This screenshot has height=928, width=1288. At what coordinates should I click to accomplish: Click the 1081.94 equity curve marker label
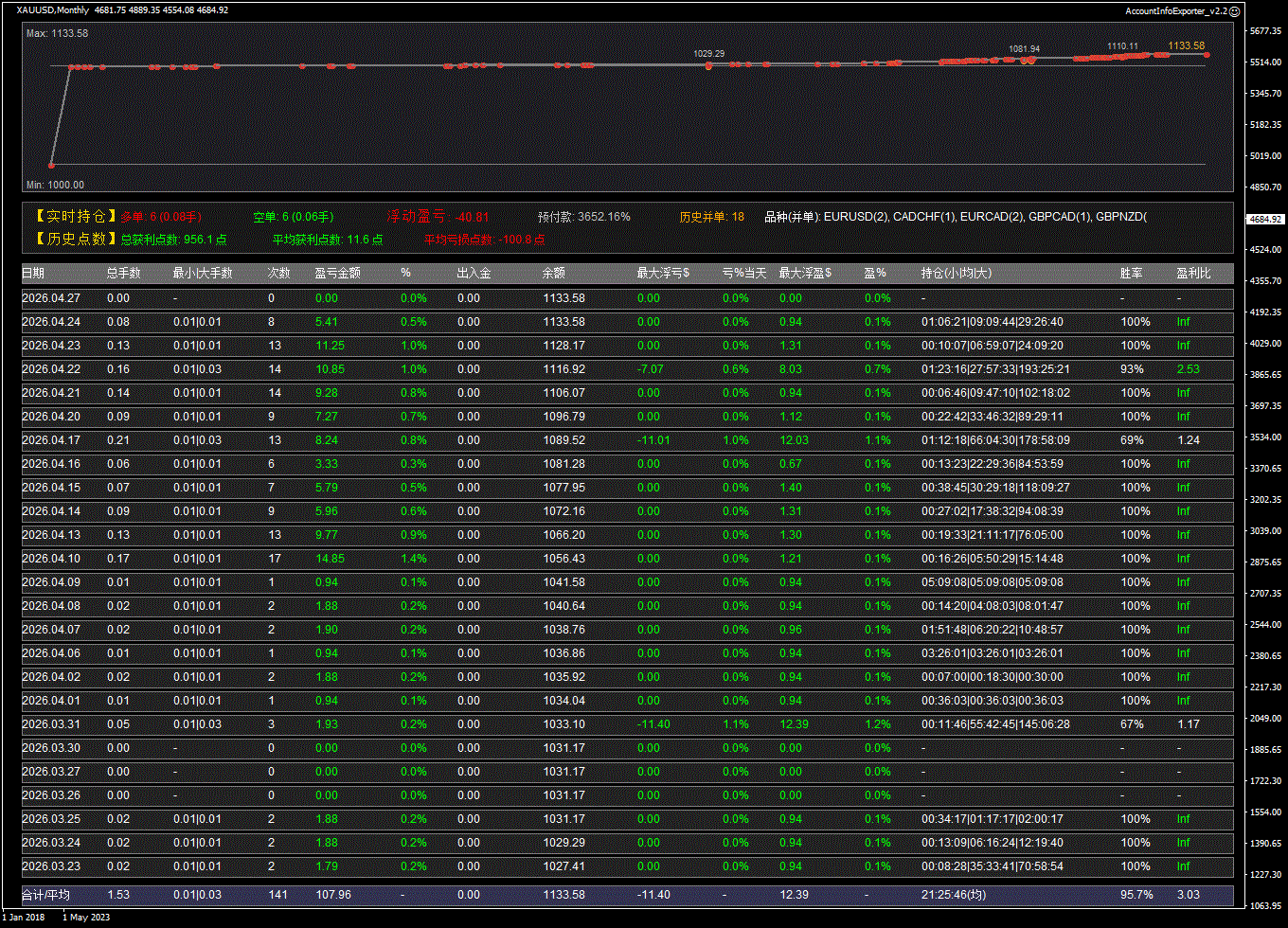click(x=1024, y=49)
